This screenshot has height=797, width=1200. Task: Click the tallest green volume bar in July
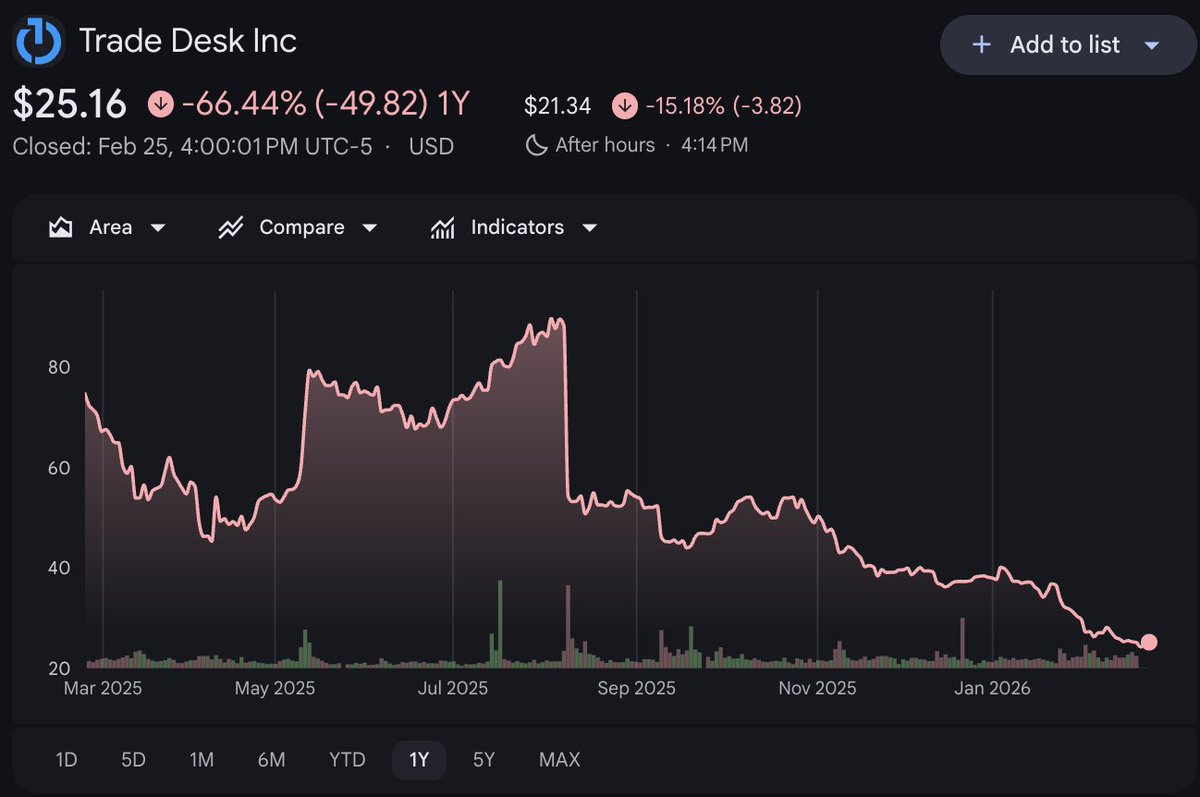[499, 624]
